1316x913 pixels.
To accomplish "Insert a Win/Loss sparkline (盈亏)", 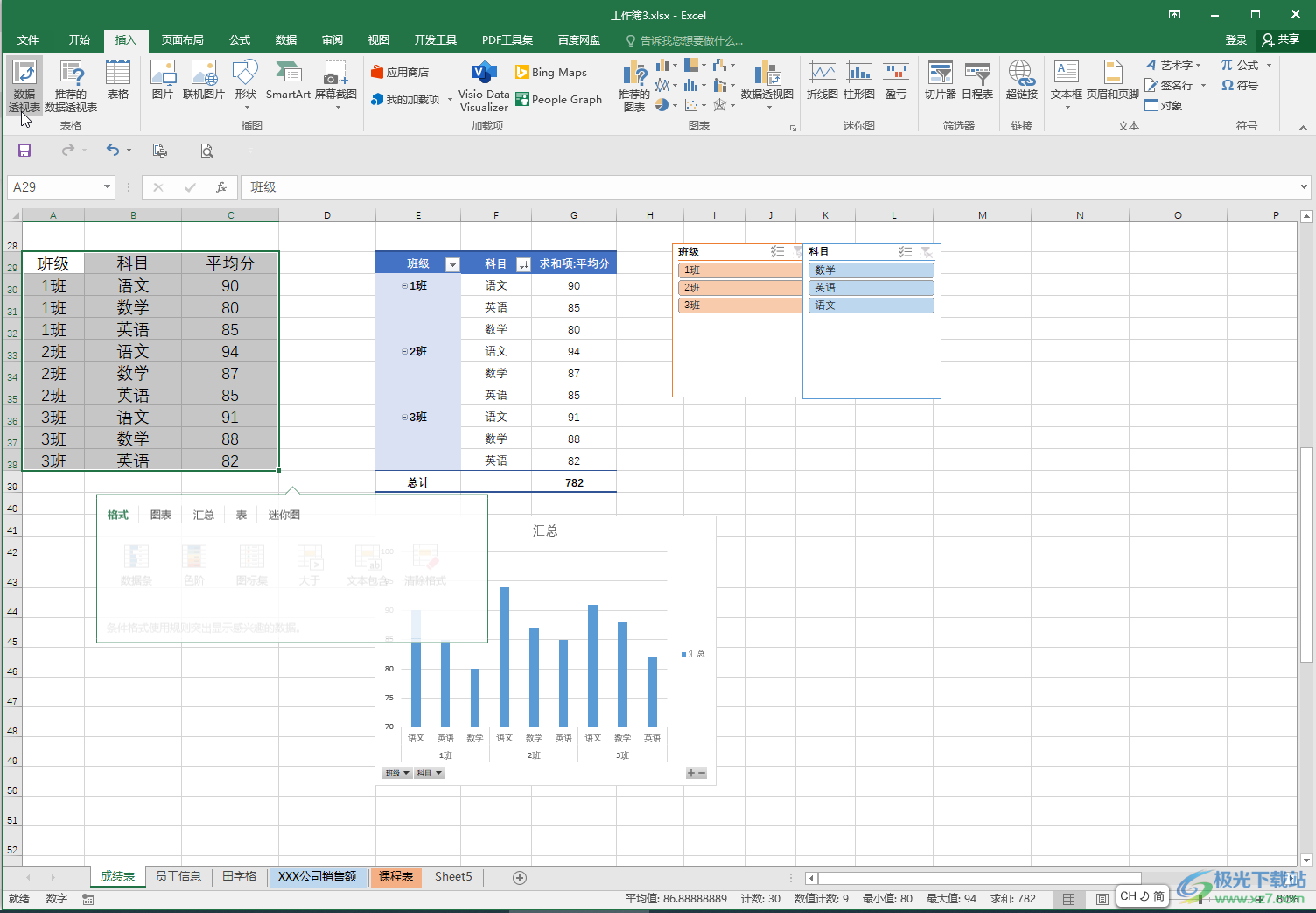I will click(896, 81).
